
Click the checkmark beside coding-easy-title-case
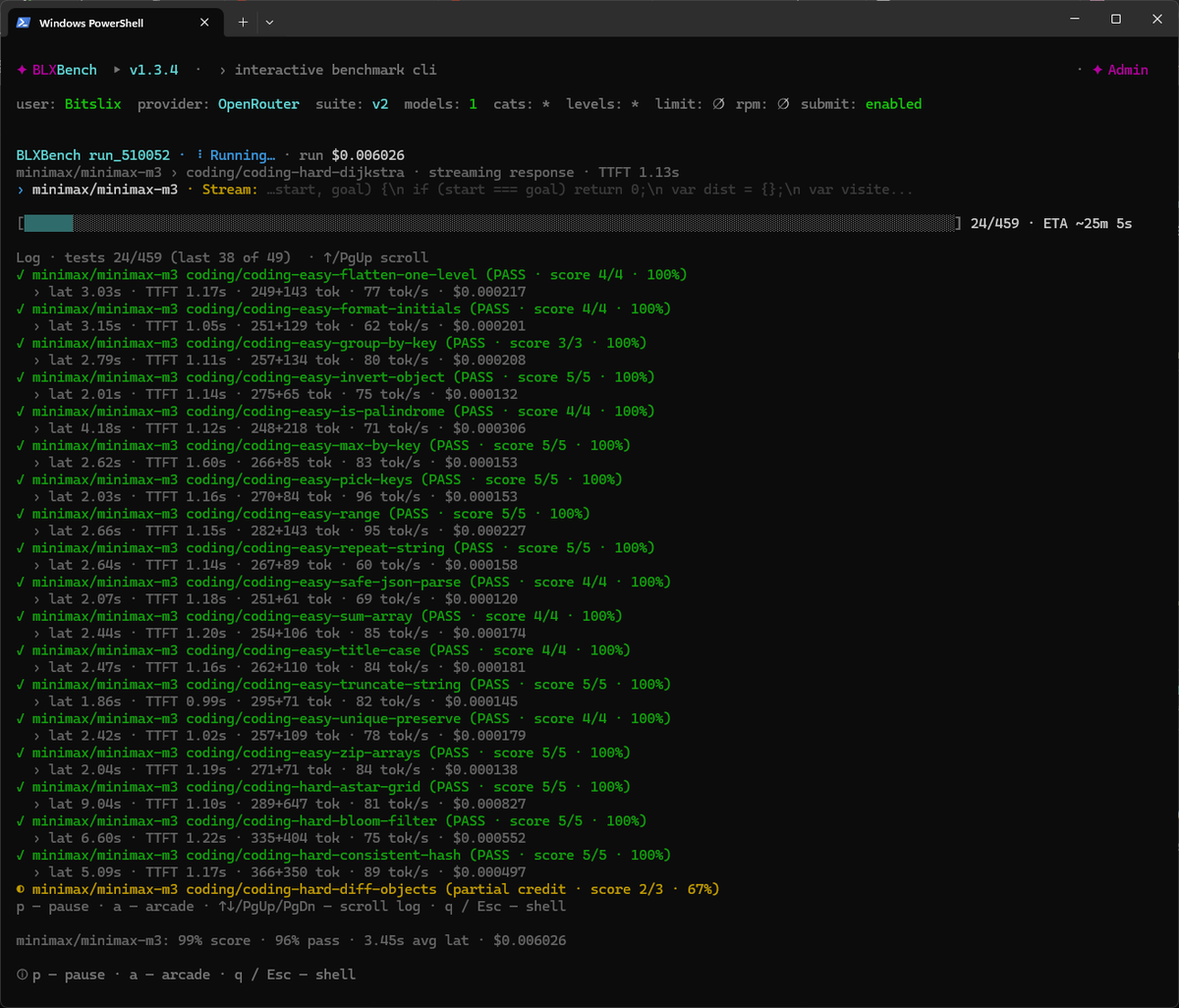click(21, 650)
